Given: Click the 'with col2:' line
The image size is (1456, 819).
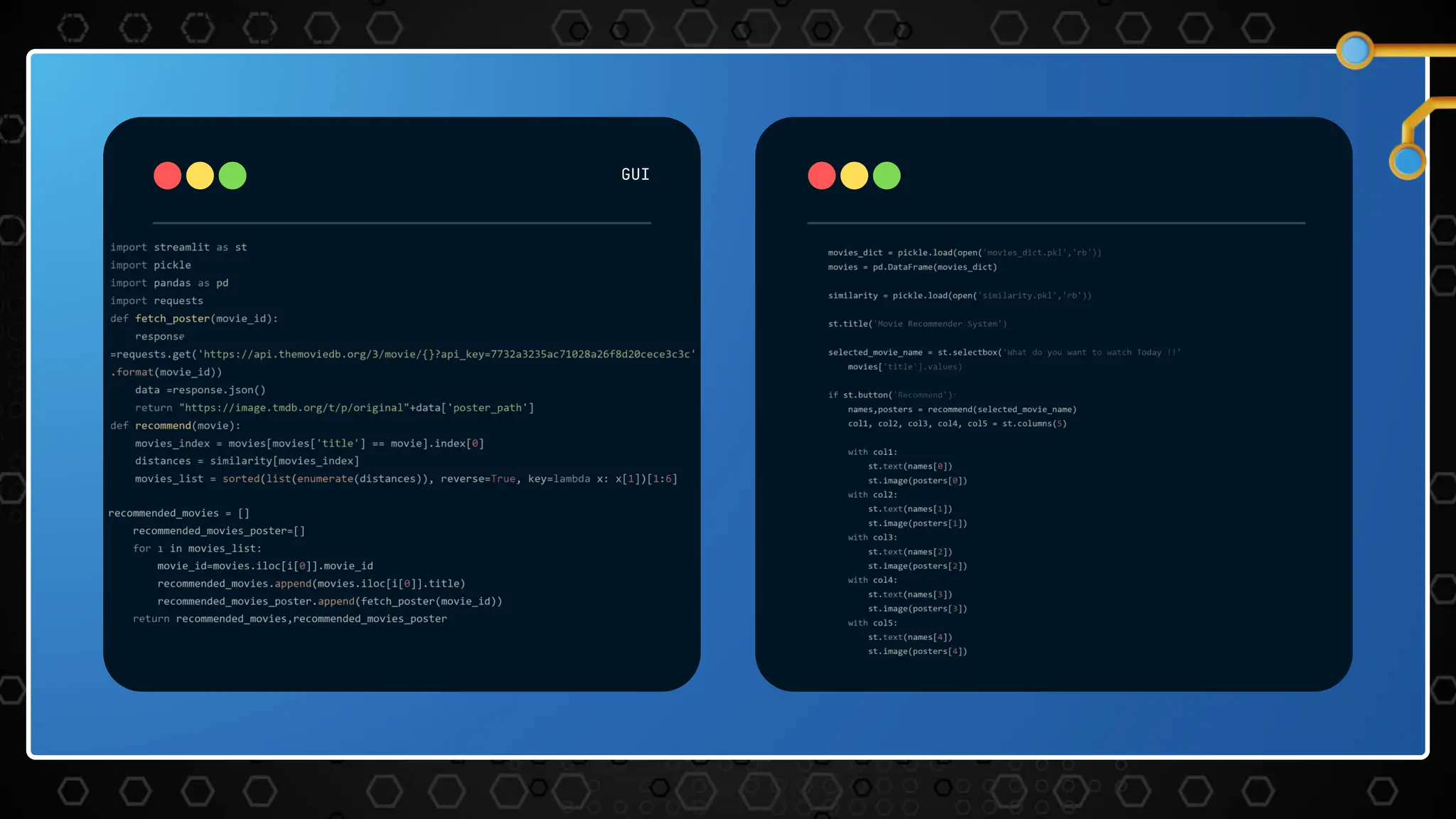Looking at the screenshot, I should tap(872, 494).
